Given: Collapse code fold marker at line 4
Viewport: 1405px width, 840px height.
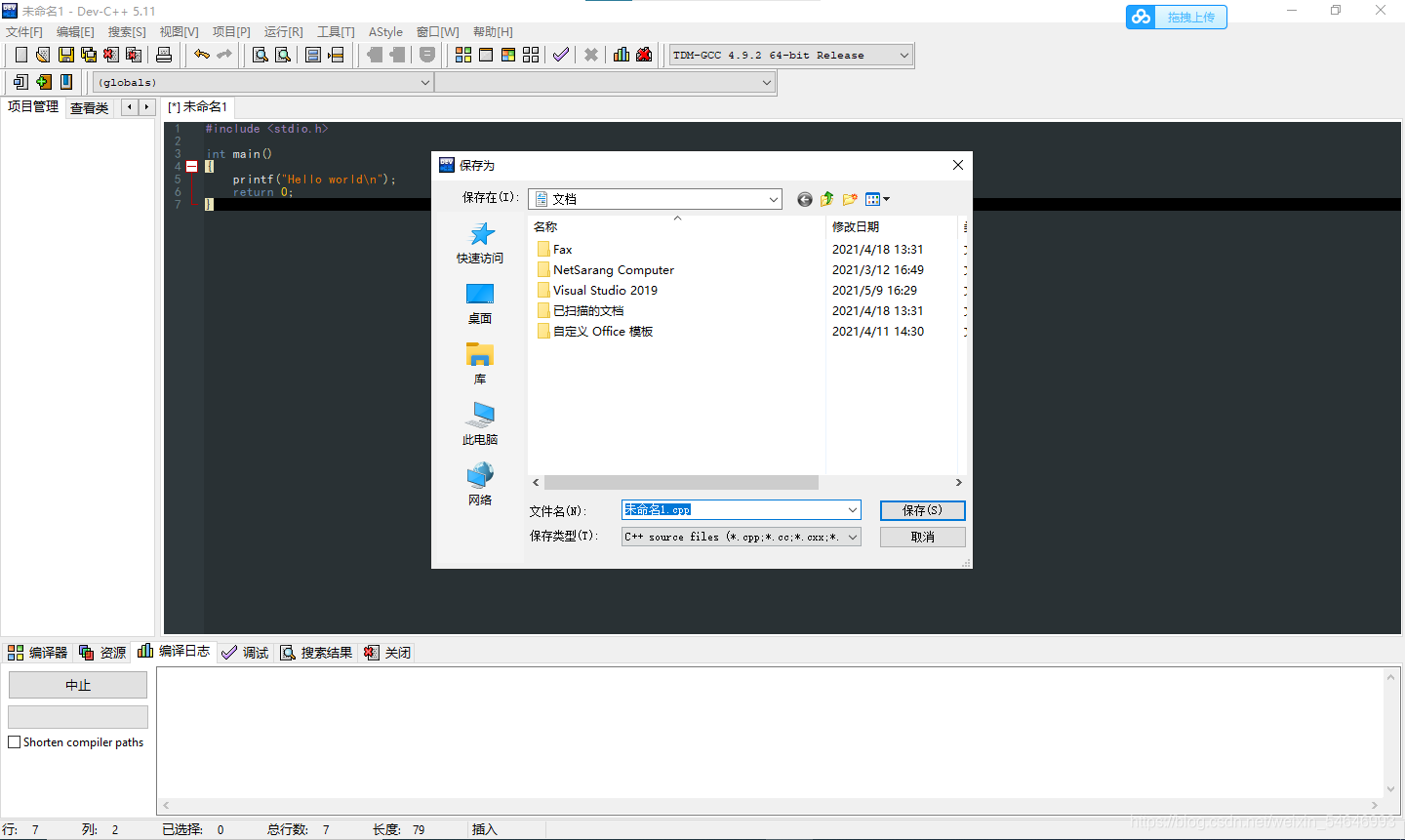Looking at the screenshot, I should (192, 167).
